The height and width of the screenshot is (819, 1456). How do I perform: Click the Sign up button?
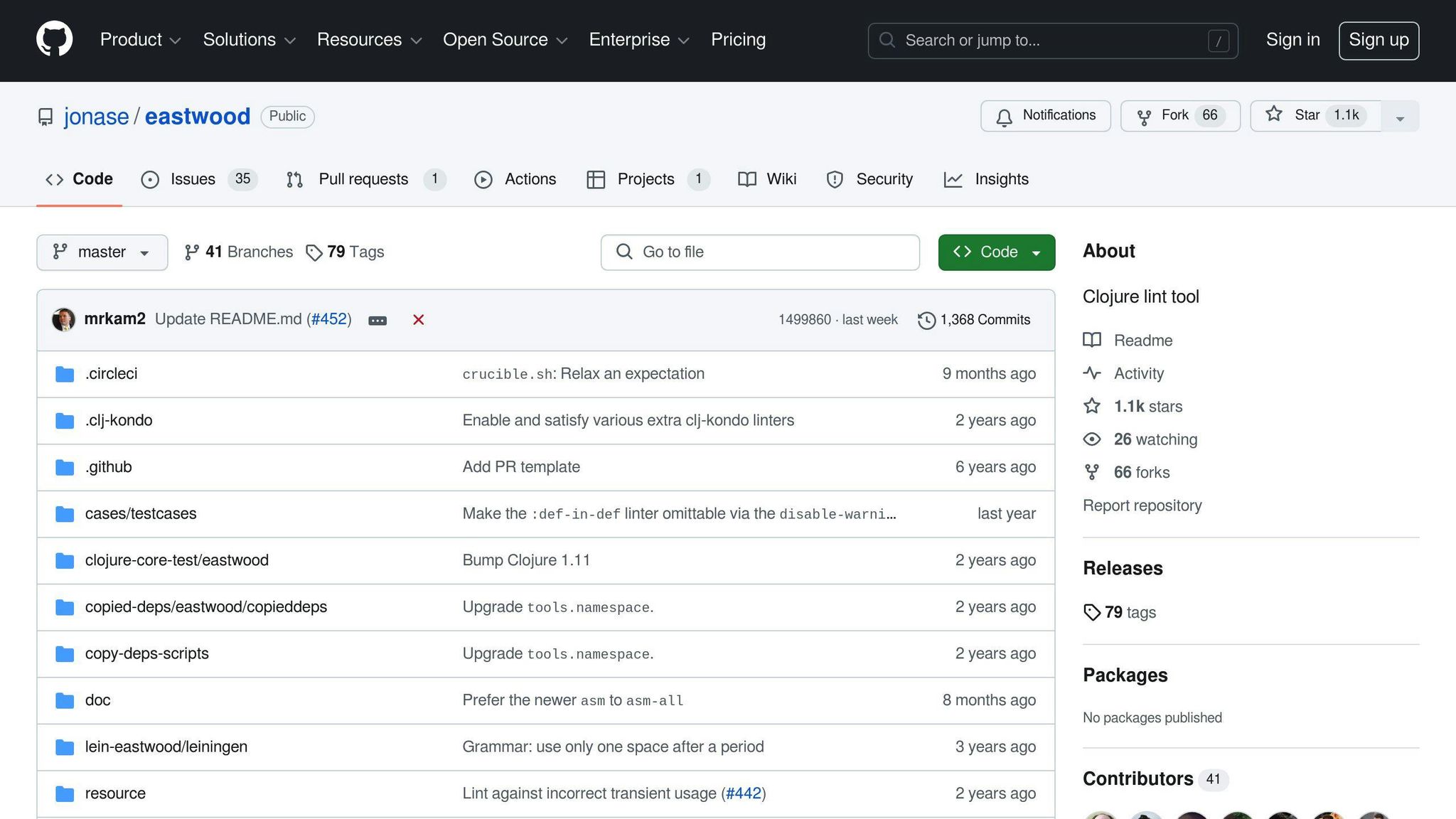pos(1378,41)
